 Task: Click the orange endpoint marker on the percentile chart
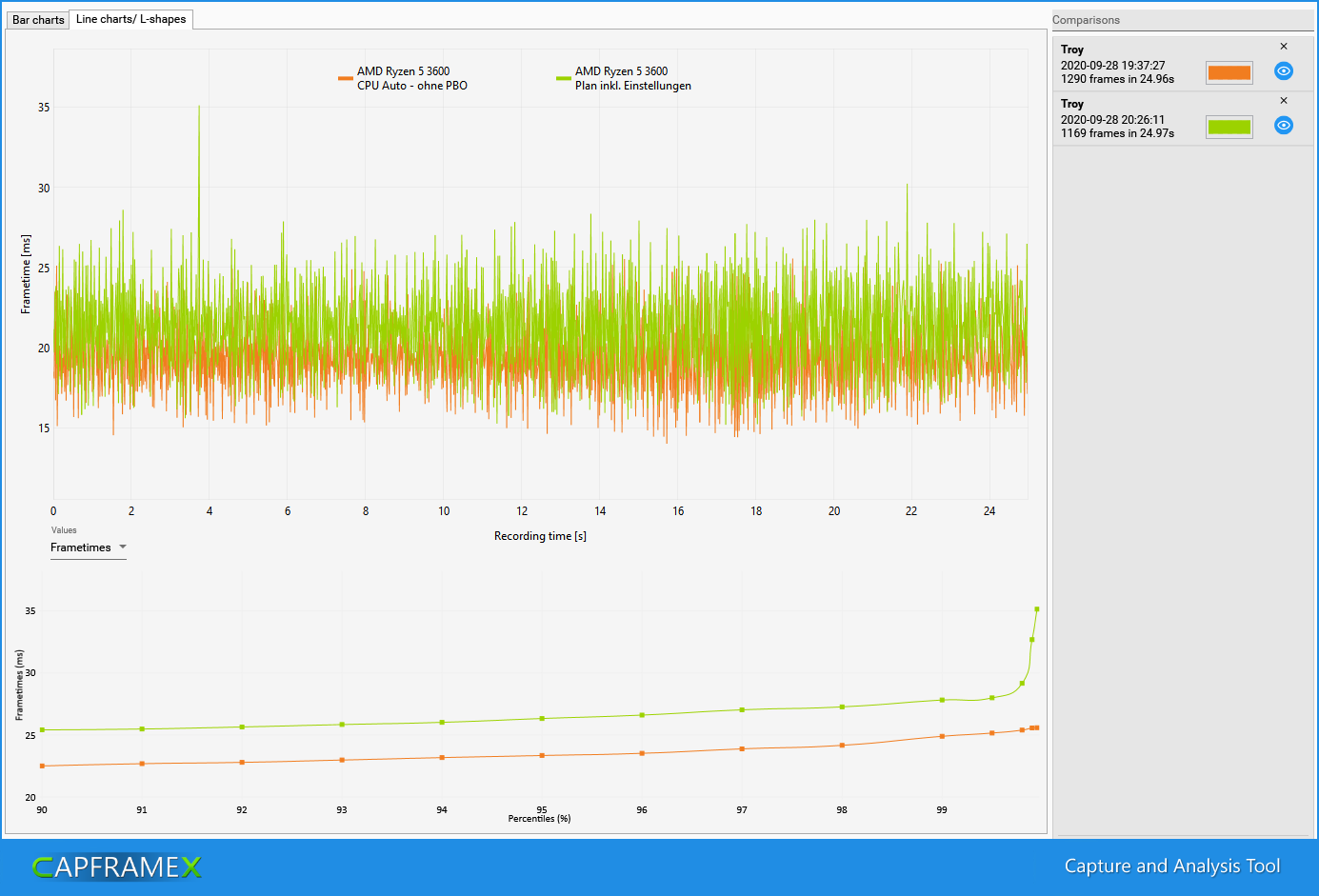pyautogui.click(x=1036, y=728)
